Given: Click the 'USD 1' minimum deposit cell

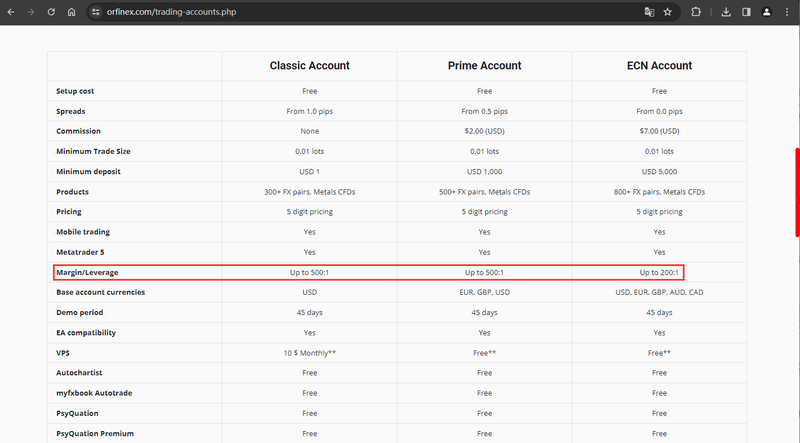Looking at the screenshot, I should pyautogui.click(x=310, y=171).
